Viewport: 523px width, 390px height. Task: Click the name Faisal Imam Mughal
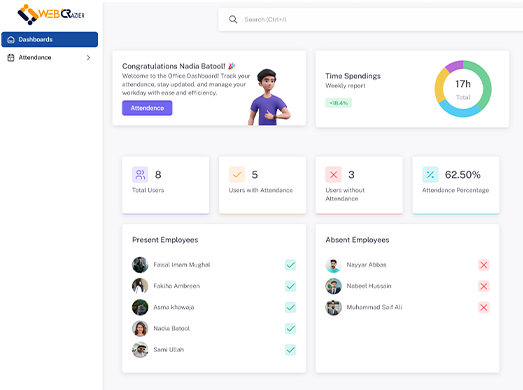coord(181,265)
